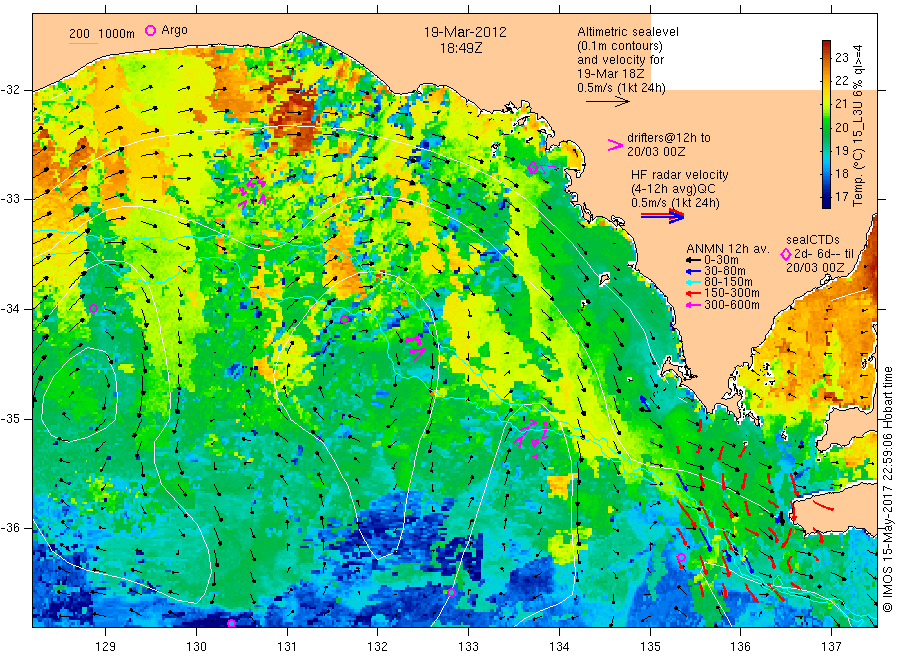Click the '129' longitude axis label
The height and width of the screenshot is (660, 900).
pyautogui.click(x=106, y=647)
